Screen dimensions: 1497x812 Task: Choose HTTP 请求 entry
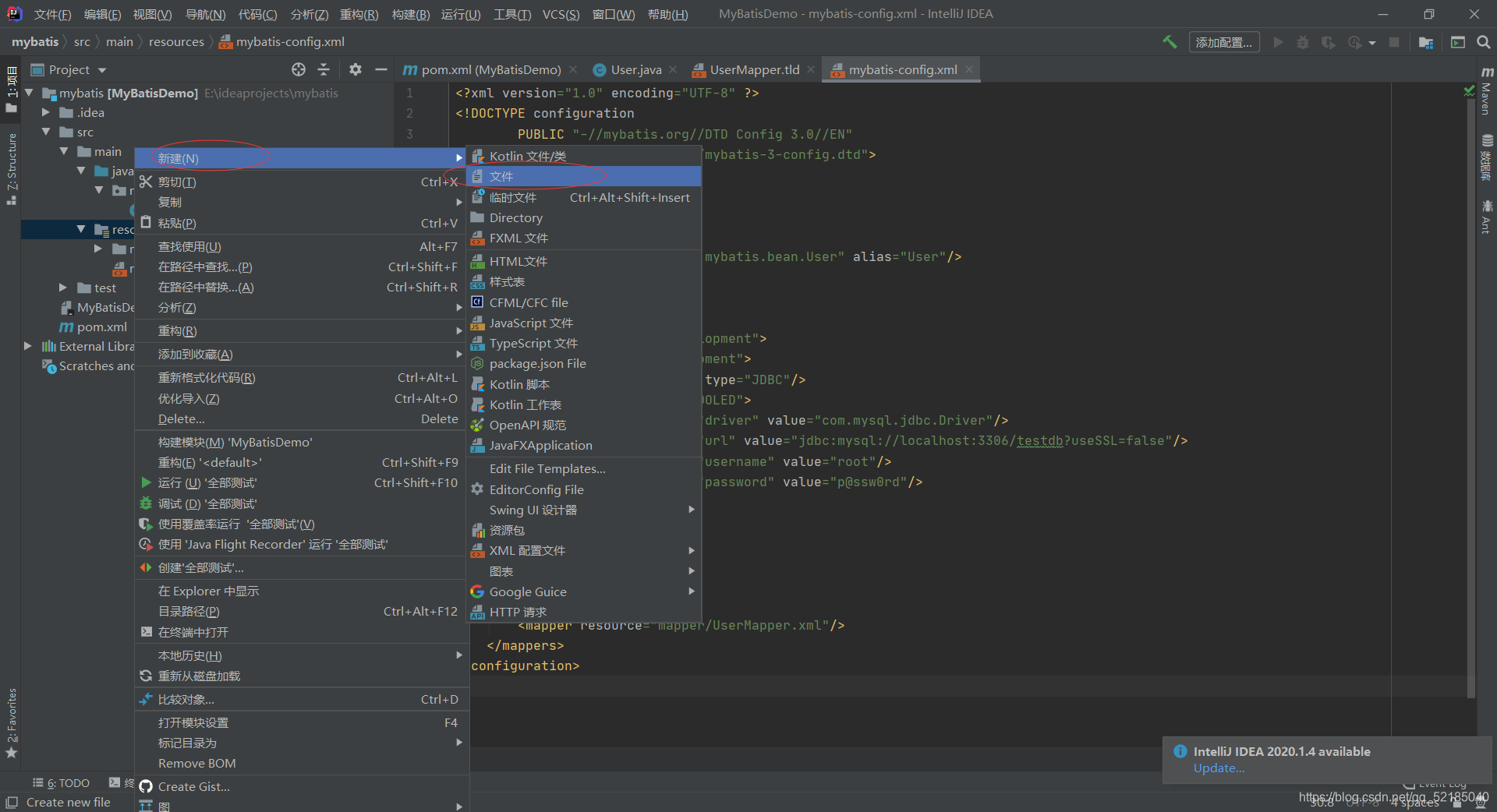pyautogui.click(x=583, y=612)
